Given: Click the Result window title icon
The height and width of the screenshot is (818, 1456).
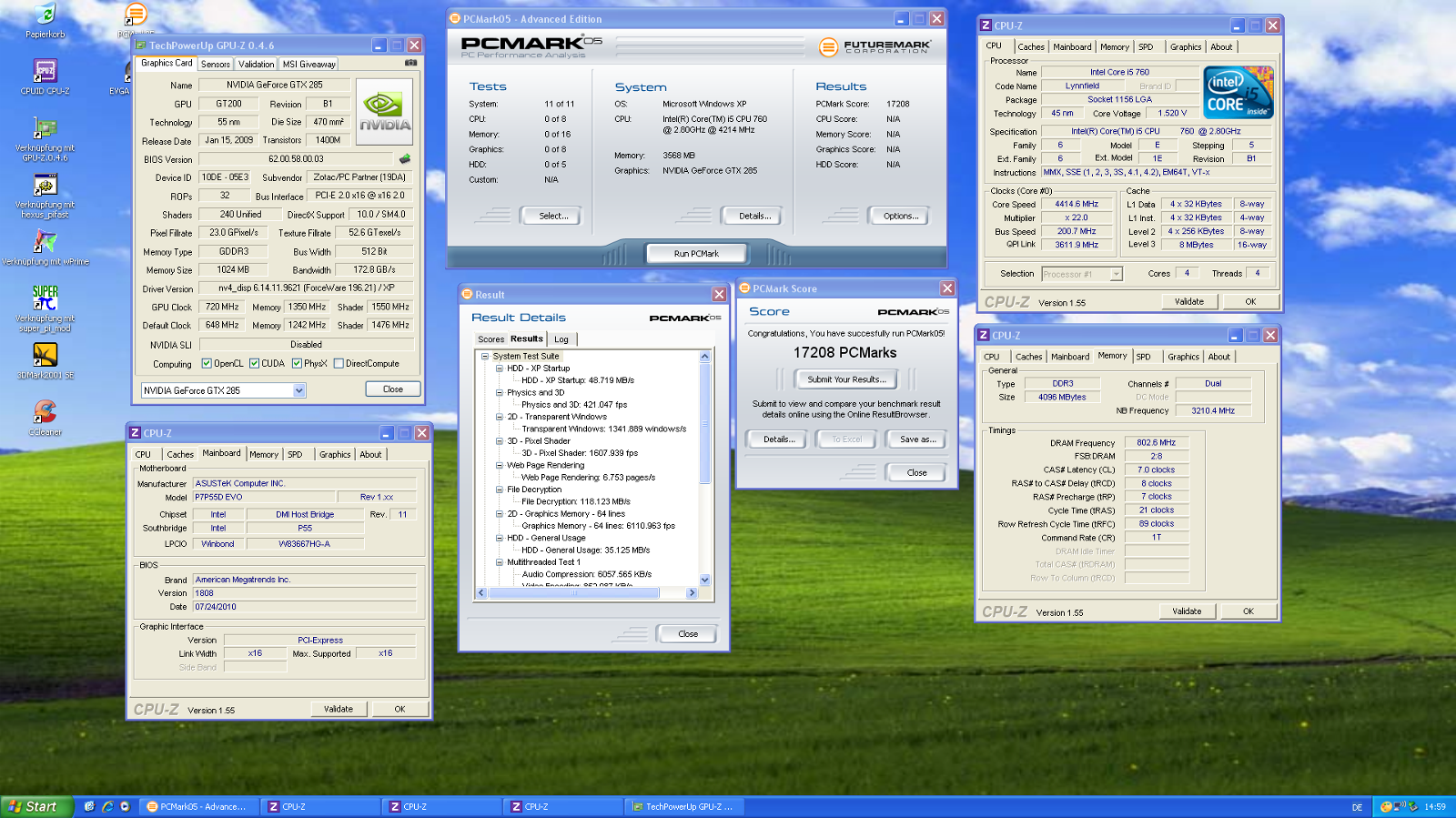Looking at the screenshot, I should pyautogui.click(x=467, y=295).
